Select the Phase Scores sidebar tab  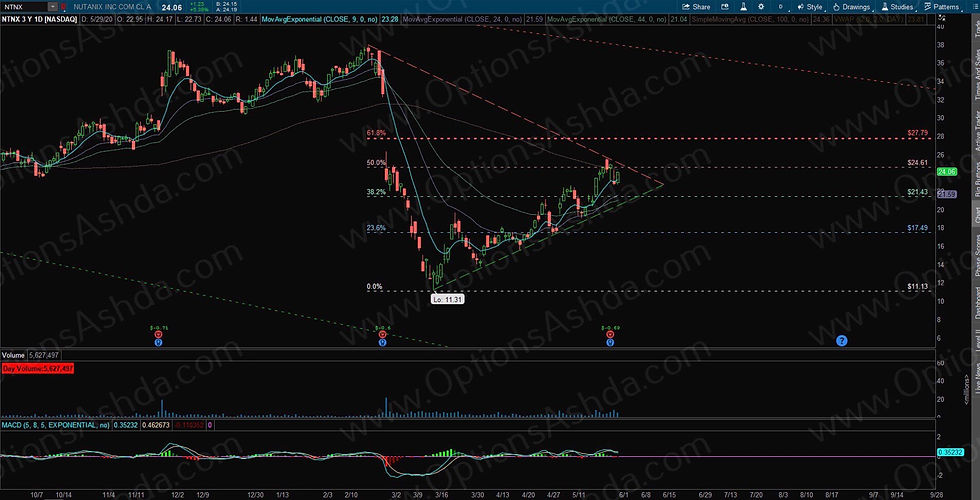pos(975,255)
